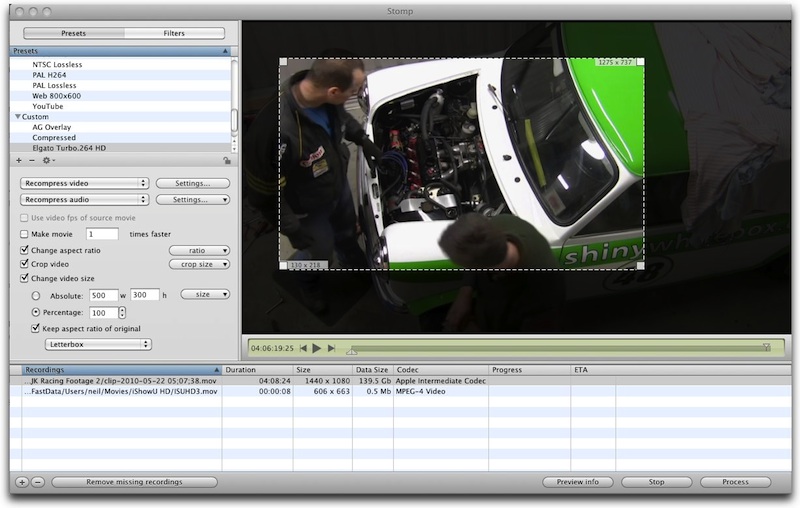Remove selected preset with minus icon
Image resolution: width=800 pixels, height=508 pixels.
[31, 160]
